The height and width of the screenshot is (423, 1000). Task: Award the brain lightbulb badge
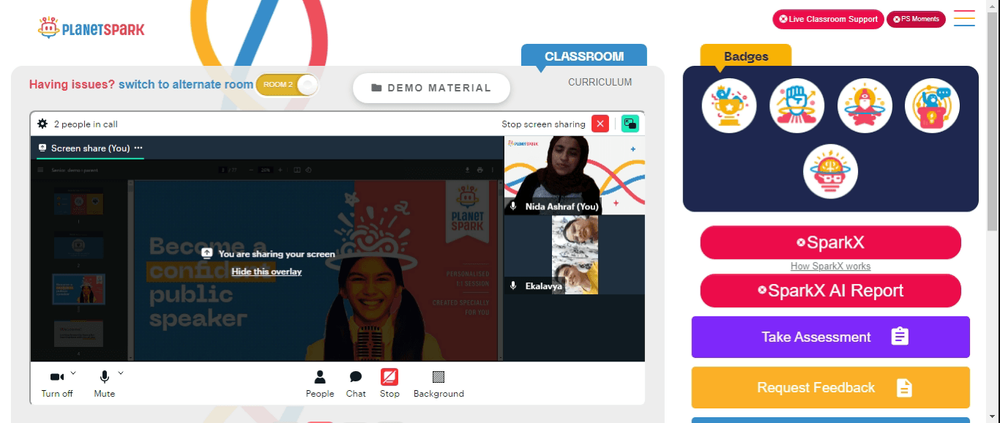click(830, 171)
